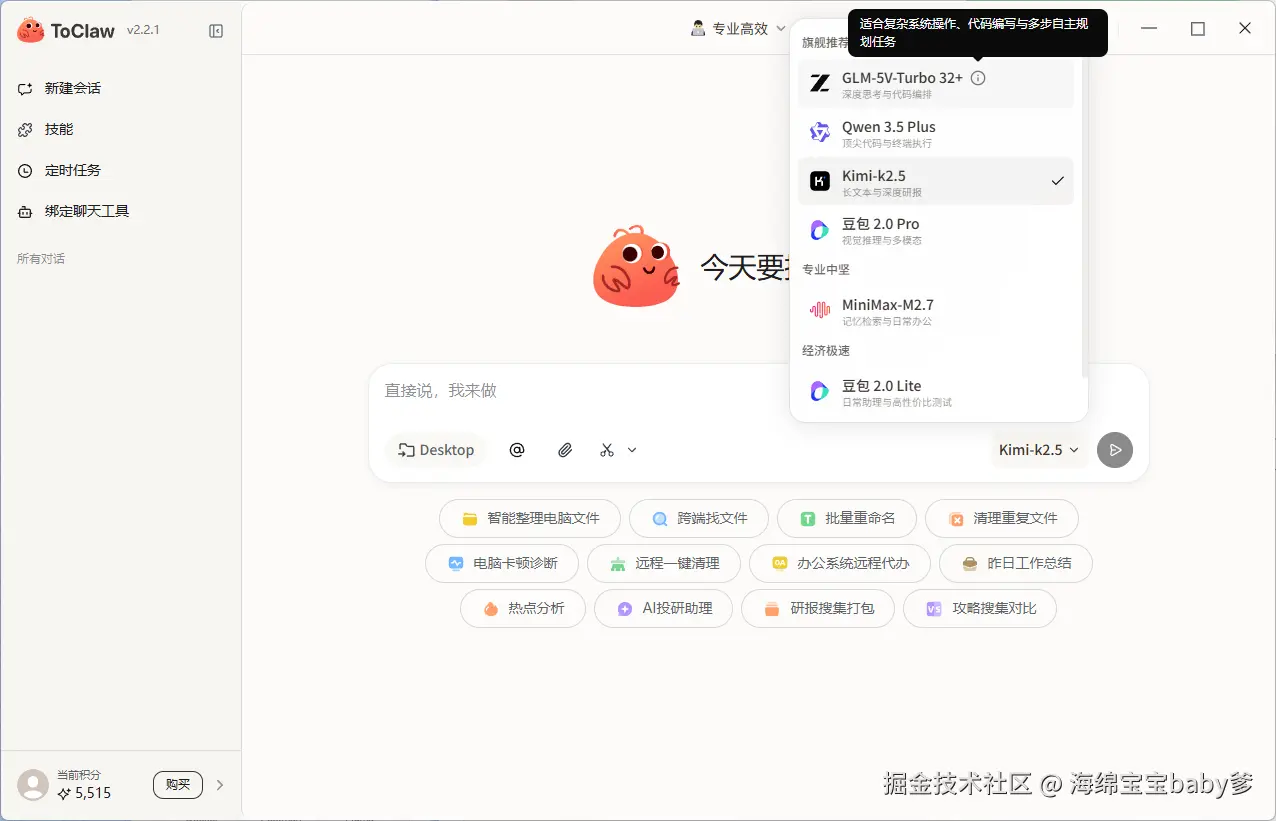
Task: Click the 远程一键清理 suggestion chip
Action: click(664, 563)
